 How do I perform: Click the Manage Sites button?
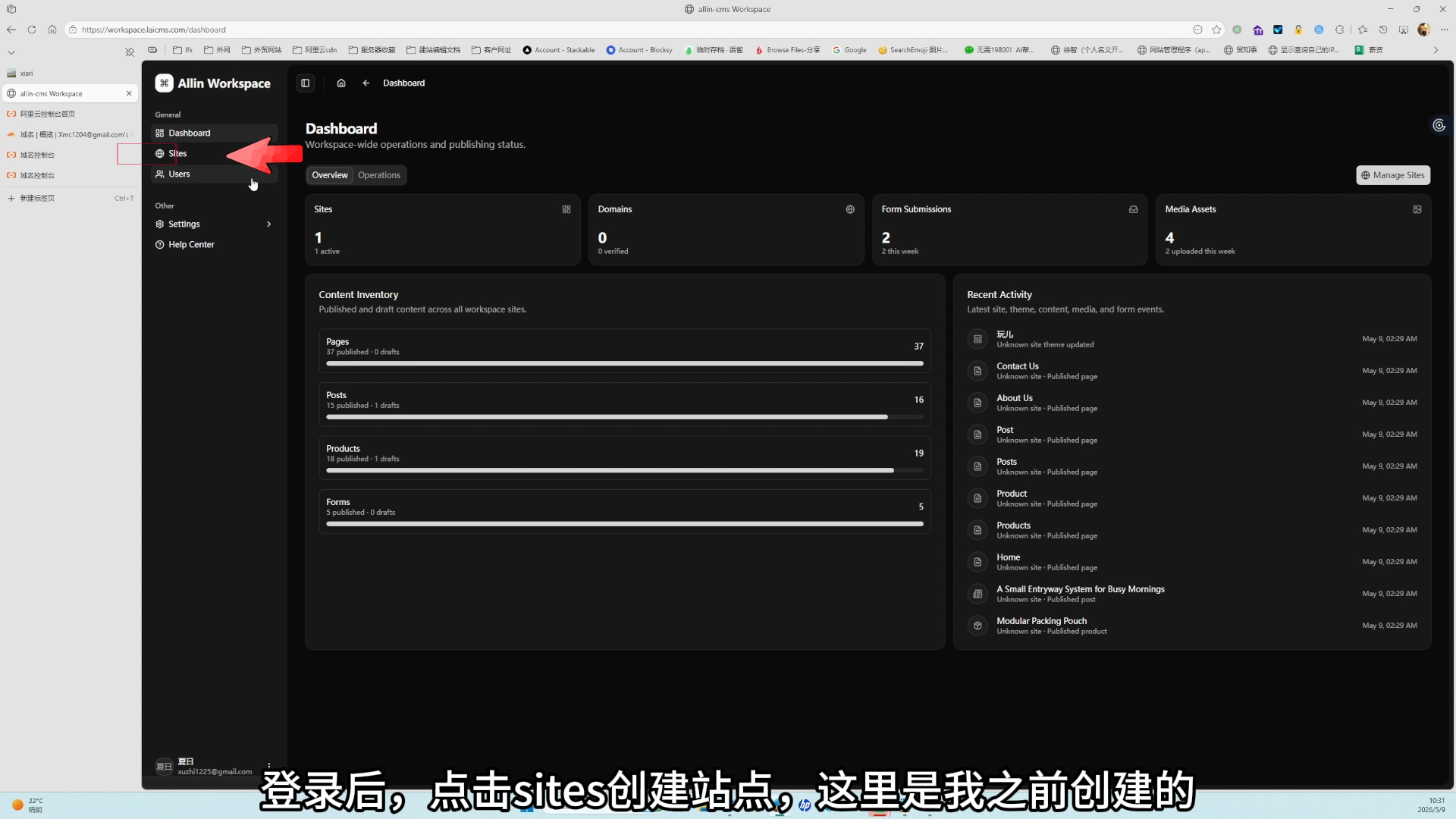[x=1393, y=175]
